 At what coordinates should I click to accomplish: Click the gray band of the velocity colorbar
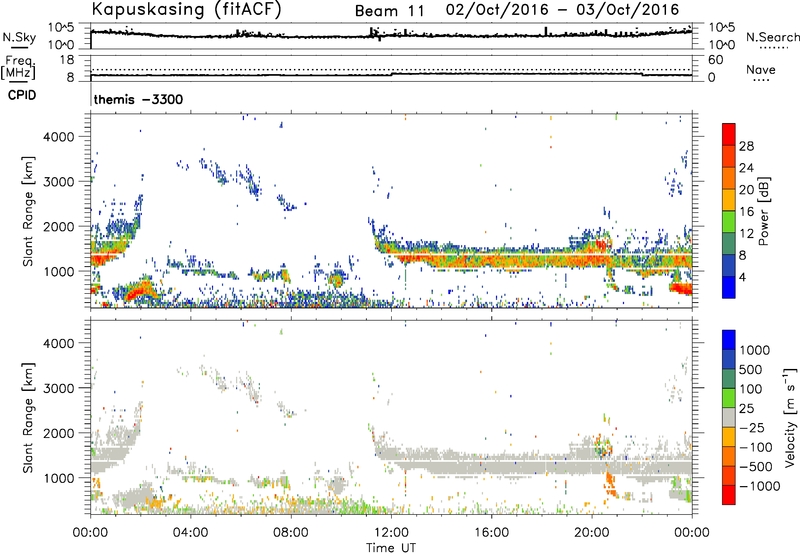[x=729, y=418]
